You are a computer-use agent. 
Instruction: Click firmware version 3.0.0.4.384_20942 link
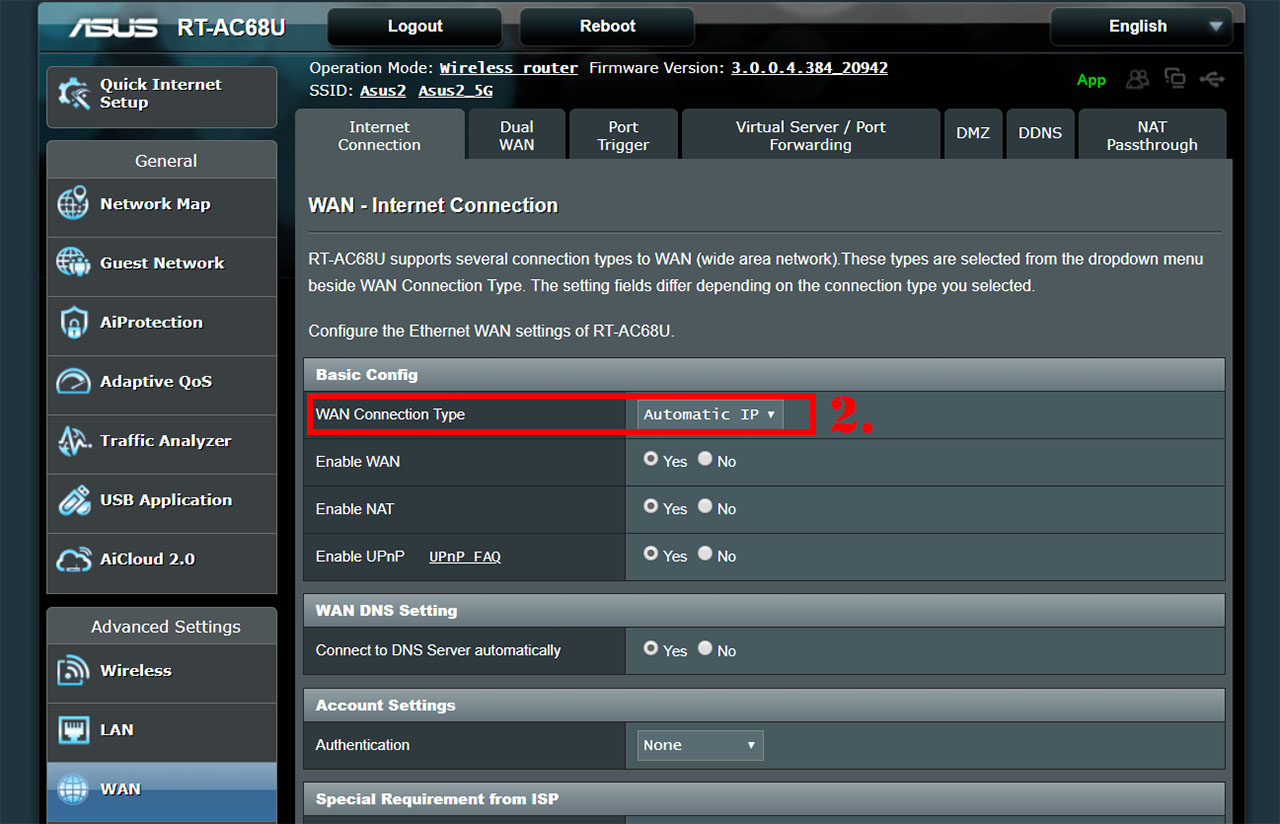pos(809,68)
